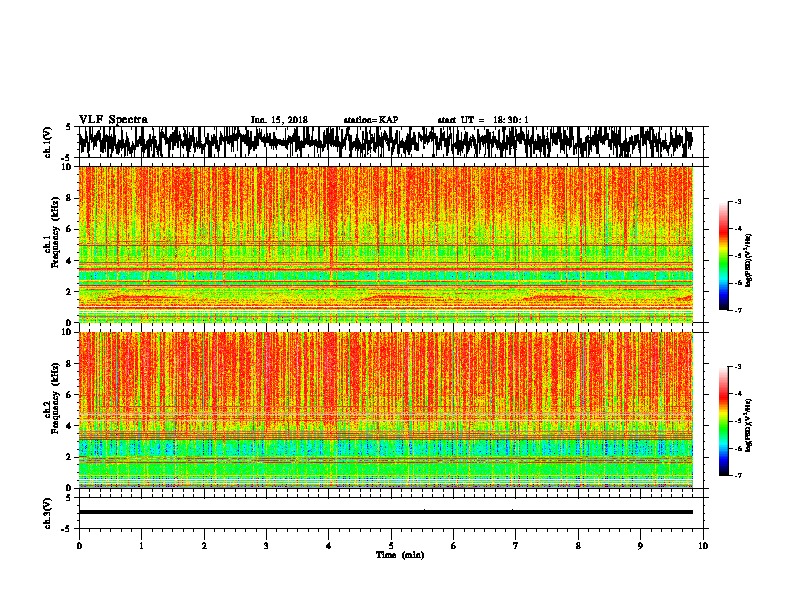Click time axis tick label 4

point(329,546)
